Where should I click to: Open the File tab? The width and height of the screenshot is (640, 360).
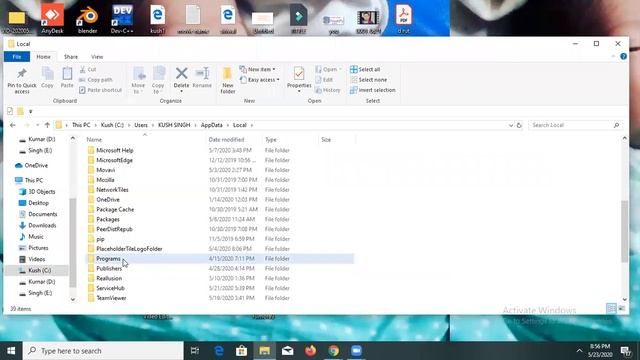(x=17, y=57)
